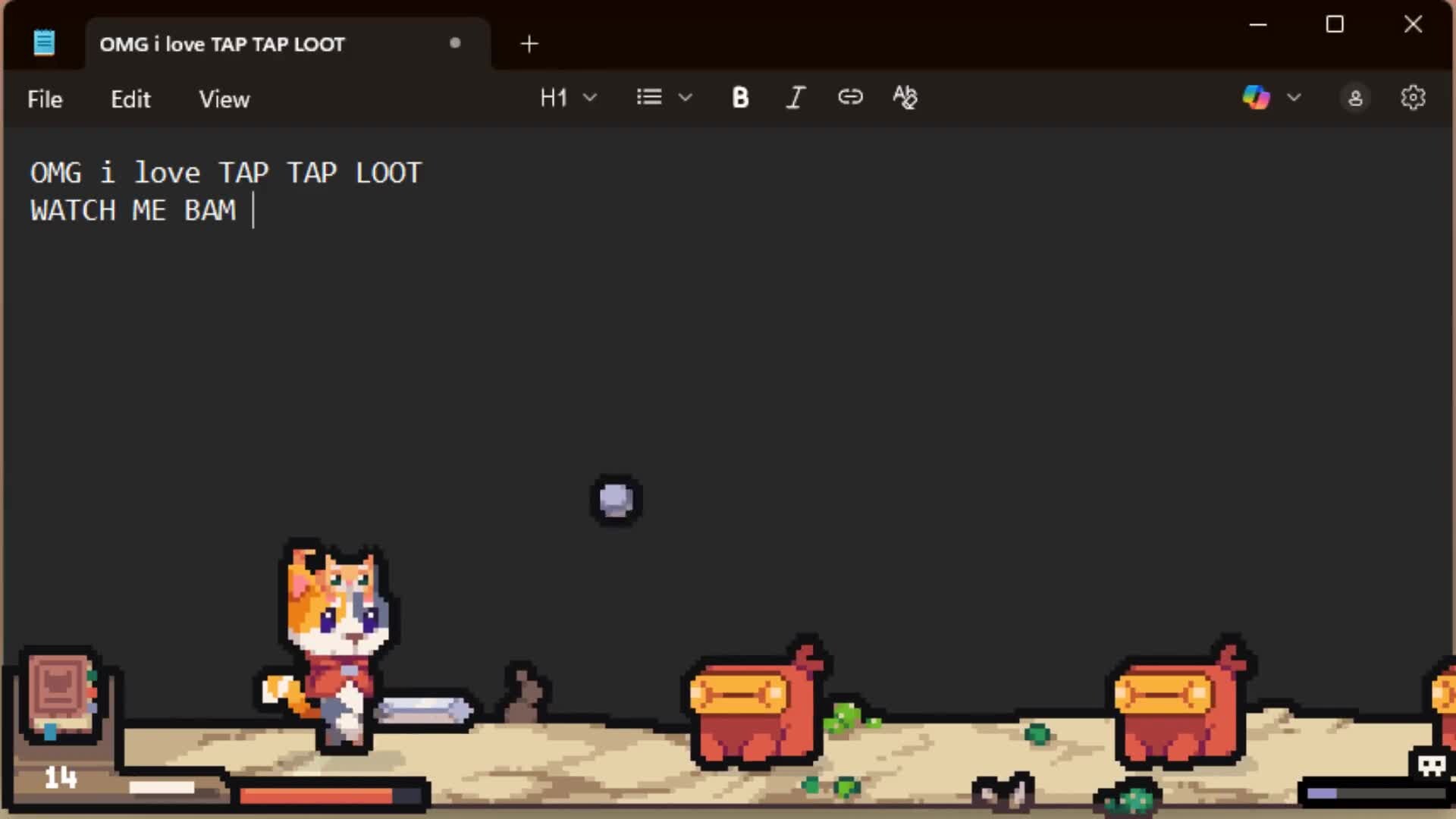Open the File menu
This screenshot has height=819, width=1456.
[x=45, y=99]
